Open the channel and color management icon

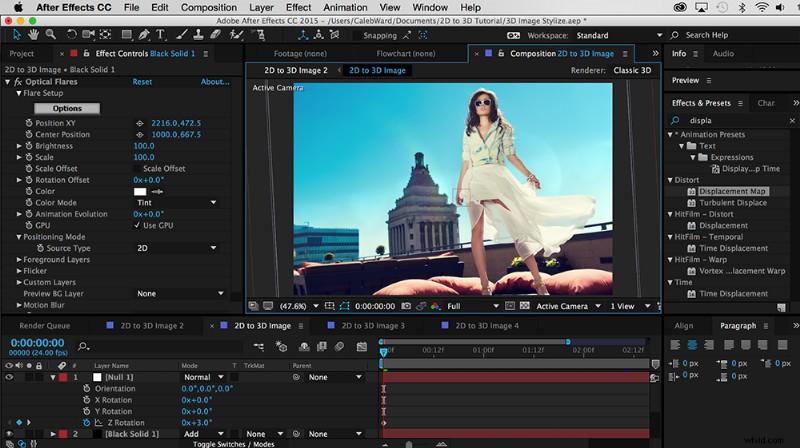(435, 306)
